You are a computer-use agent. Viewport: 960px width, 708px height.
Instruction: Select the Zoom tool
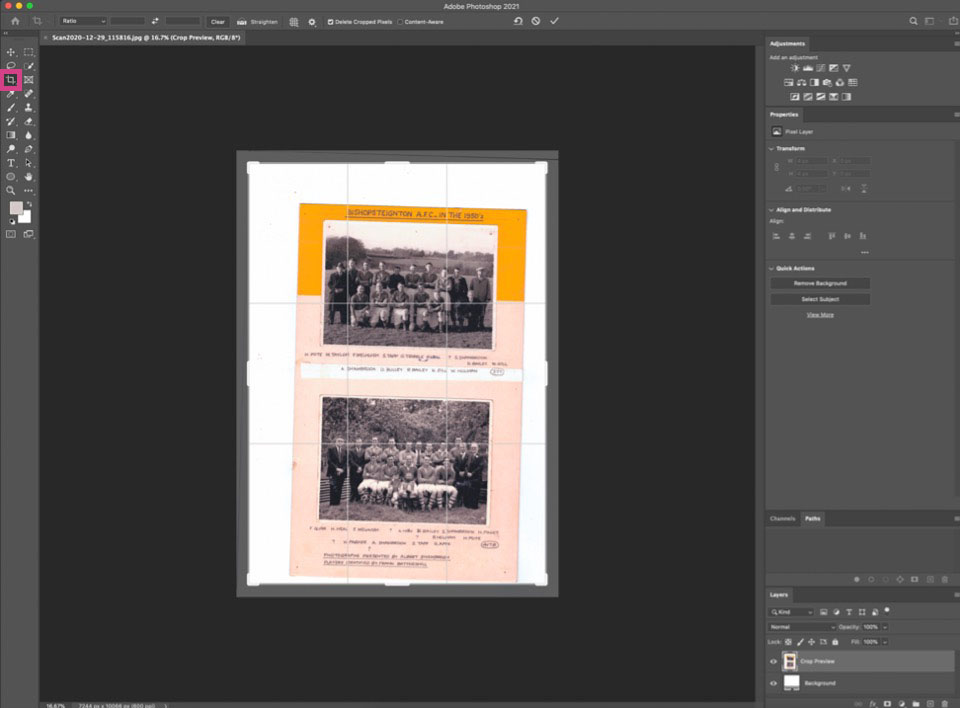pyautogui.click(x=11, y=190)
